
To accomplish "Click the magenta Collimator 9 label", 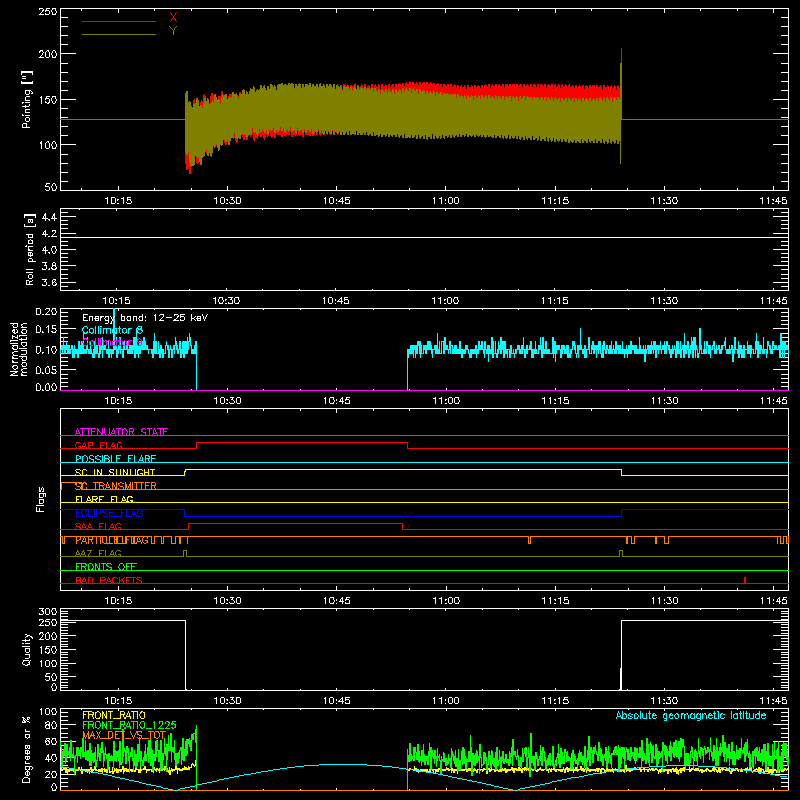I will pos(112,342).
